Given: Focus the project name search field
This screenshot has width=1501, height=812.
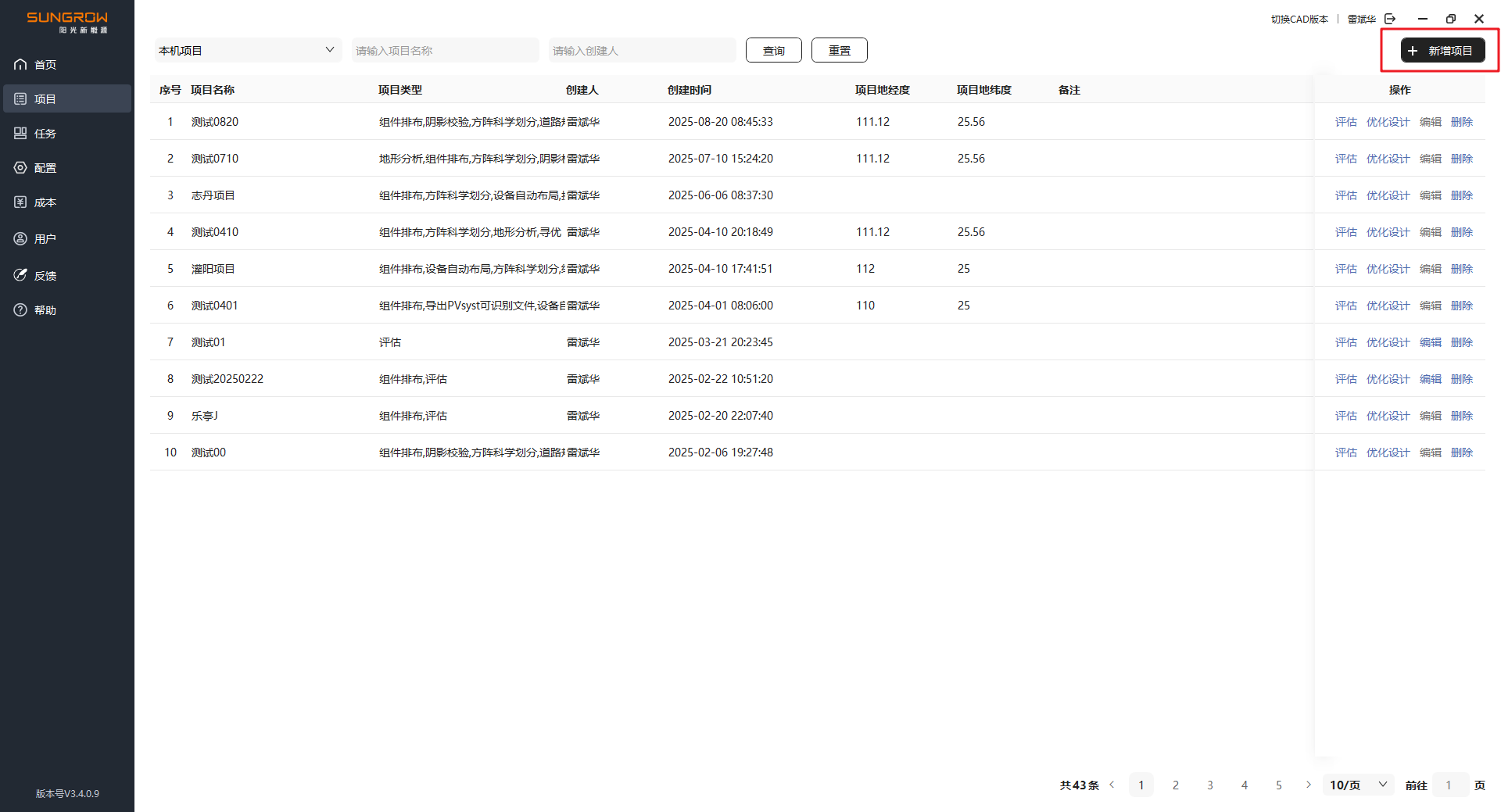Looking at the screenshot, I should (445, 51).
